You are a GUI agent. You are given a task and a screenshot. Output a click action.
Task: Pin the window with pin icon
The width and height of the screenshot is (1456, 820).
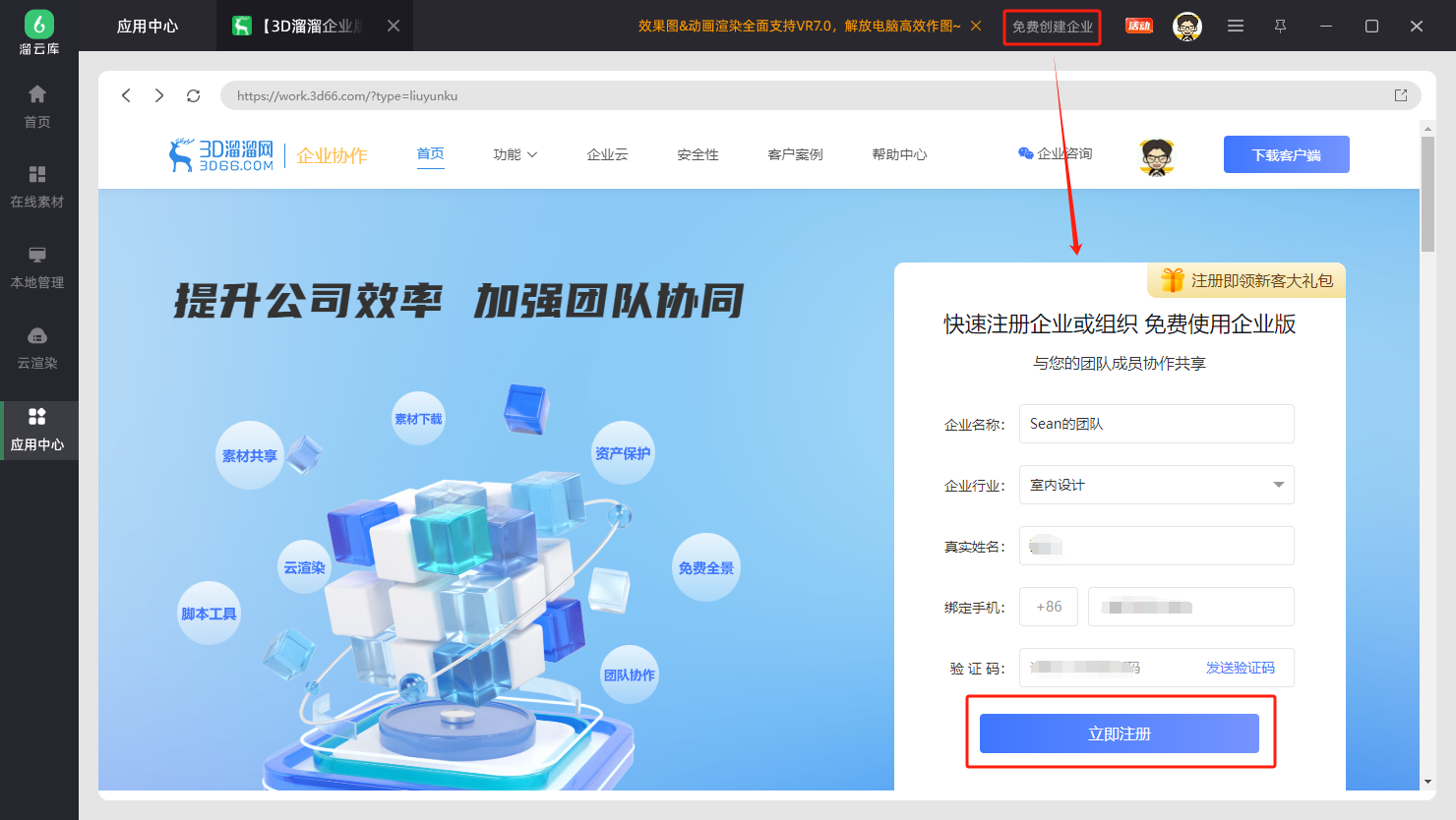click(1280, 27)
